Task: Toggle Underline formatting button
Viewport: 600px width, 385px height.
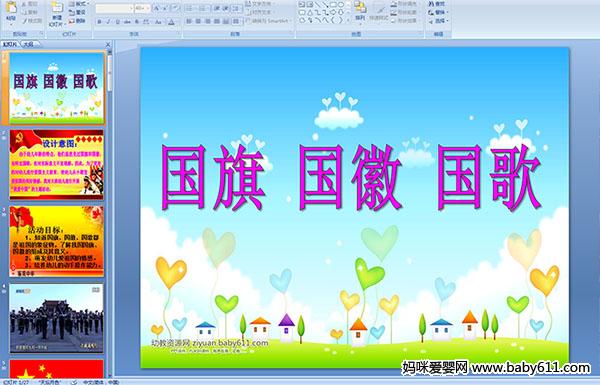Action: pyautogui.click(x=117, y=22)
